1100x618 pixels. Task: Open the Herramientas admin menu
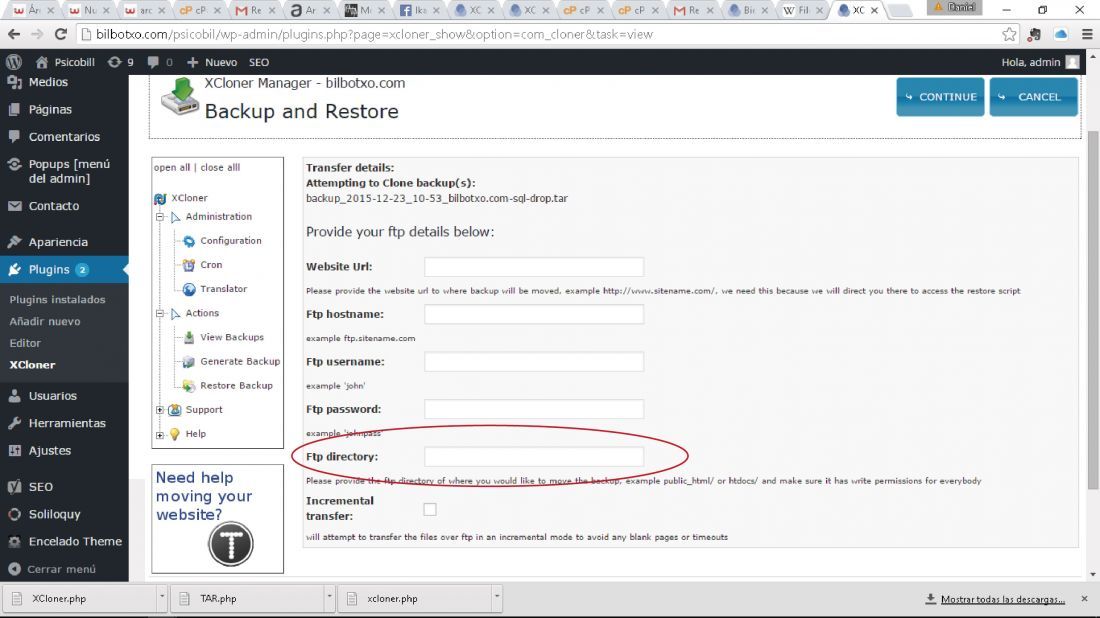coord(65,423)
